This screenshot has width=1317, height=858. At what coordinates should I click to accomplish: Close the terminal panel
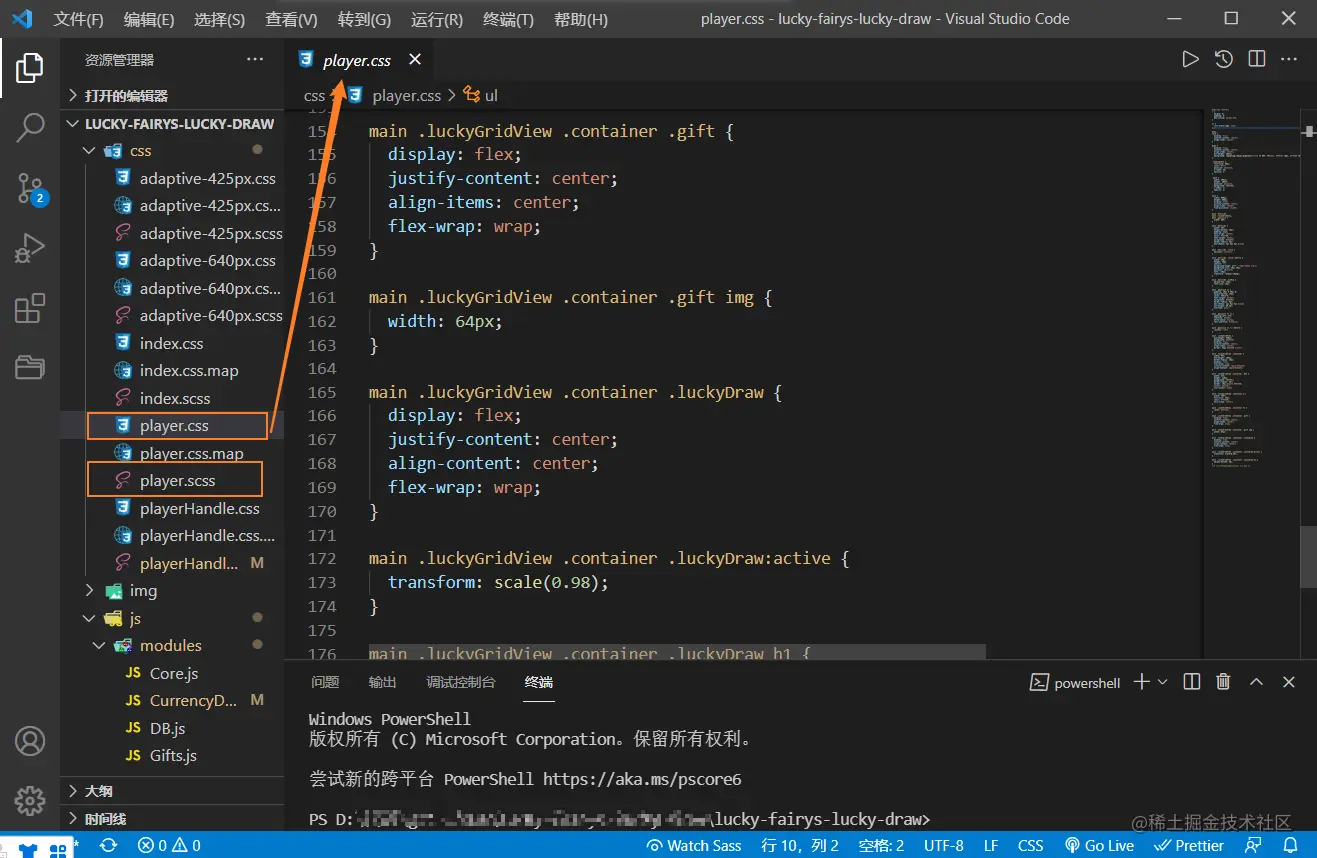click(1289, 682)
